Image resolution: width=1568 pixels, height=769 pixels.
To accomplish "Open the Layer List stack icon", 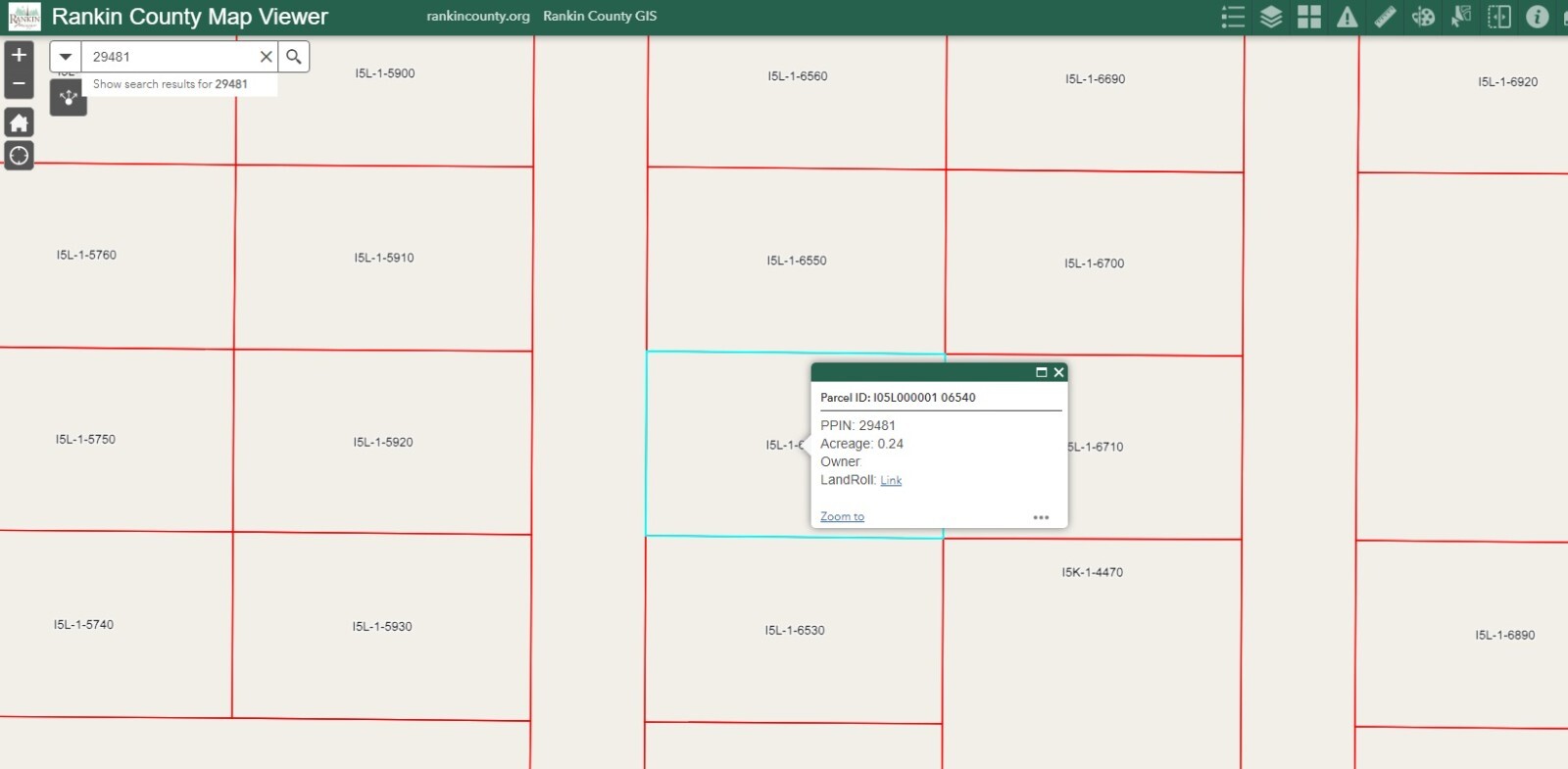I will pos(1271,17).
